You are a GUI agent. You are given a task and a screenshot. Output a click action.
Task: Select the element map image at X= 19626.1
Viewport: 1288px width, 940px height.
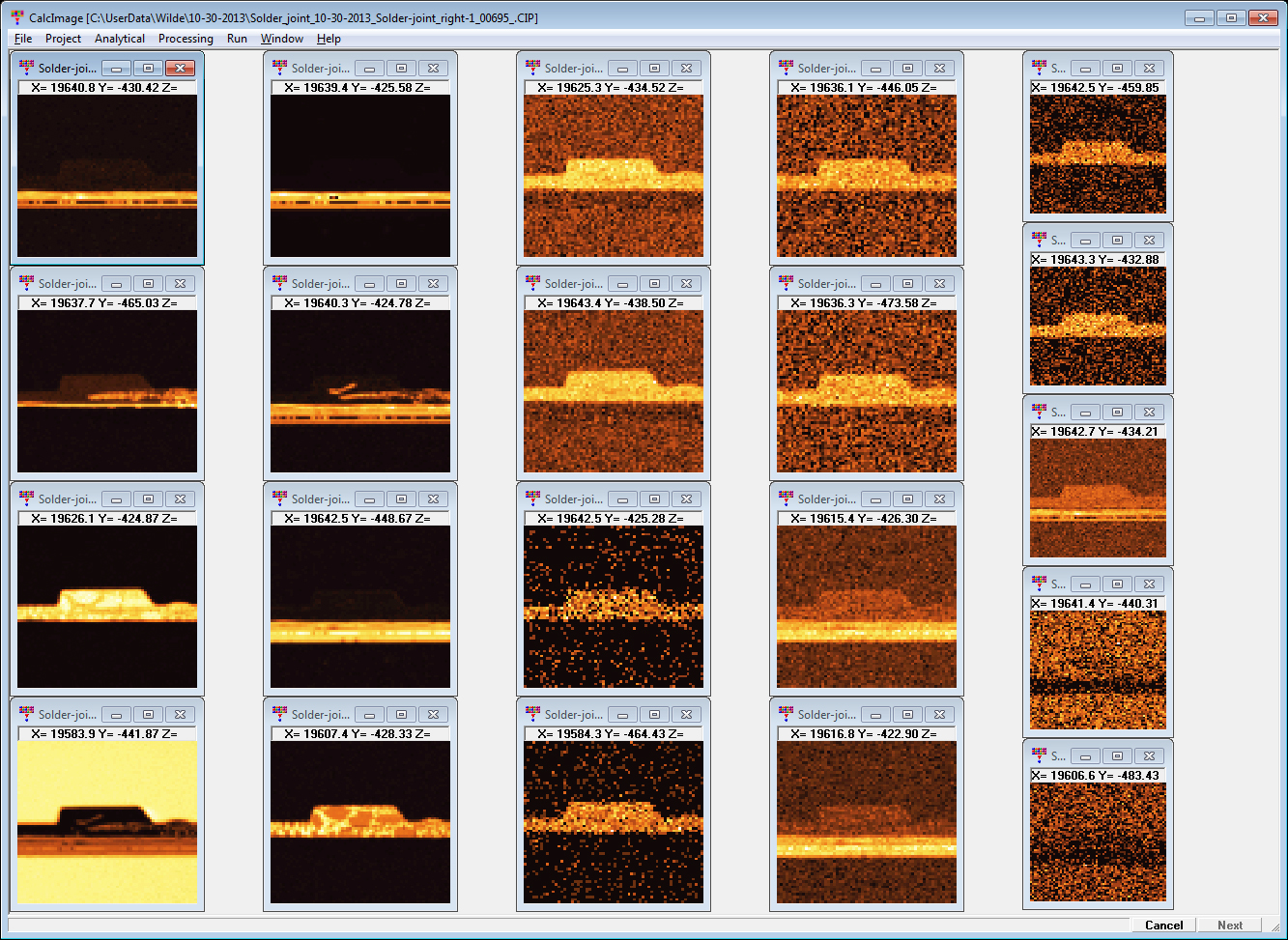coord(107,607)
